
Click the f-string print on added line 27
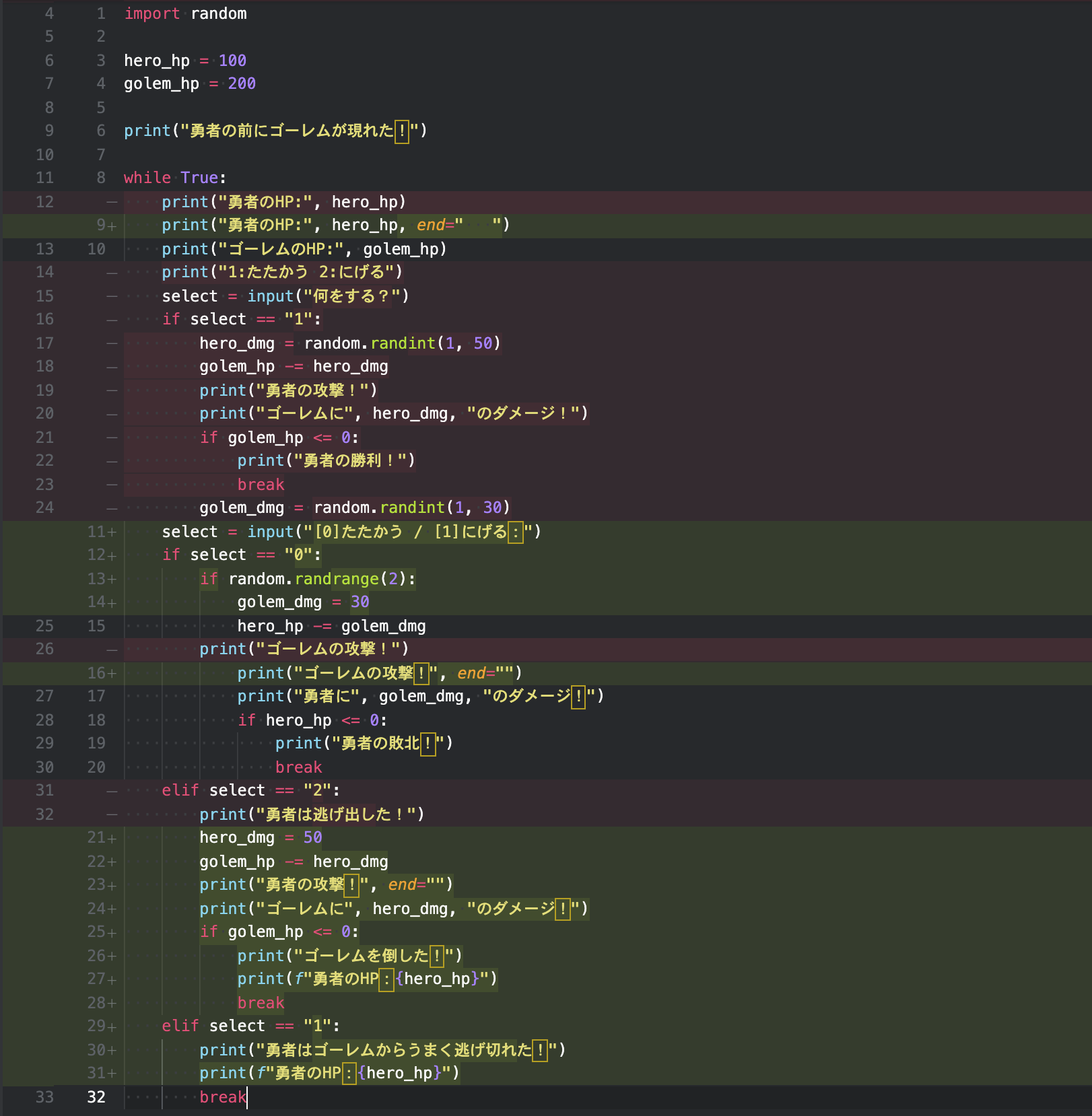click(x=368, y=979)
